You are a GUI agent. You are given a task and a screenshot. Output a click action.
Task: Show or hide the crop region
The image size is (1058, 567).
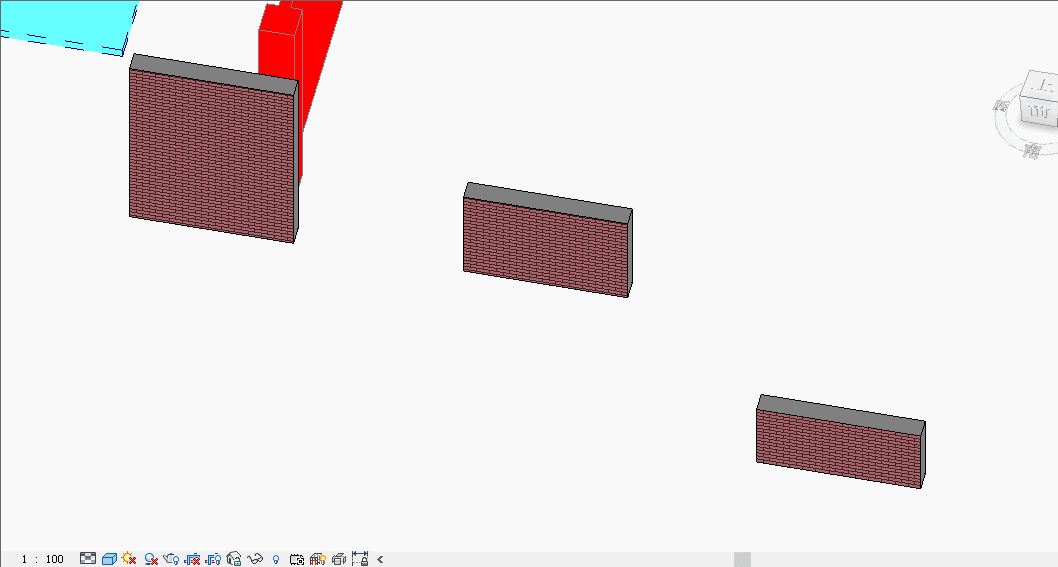213,559
